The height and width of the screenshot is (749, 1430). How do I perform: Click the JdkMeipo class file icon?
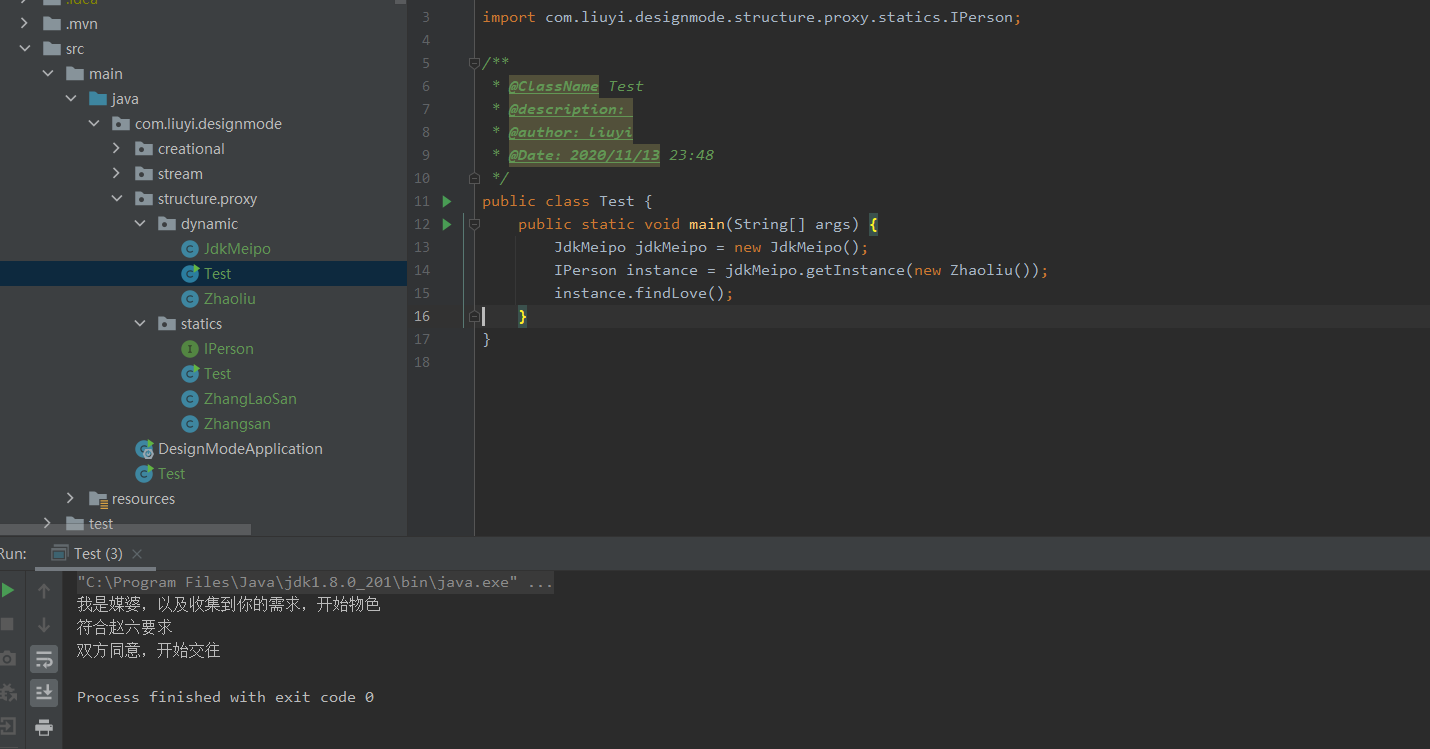190,249
